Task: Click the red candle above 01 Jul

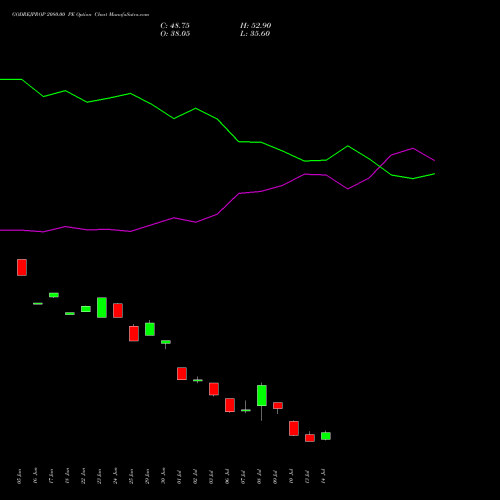Action: pyautogui.click(x=182, y=373)
